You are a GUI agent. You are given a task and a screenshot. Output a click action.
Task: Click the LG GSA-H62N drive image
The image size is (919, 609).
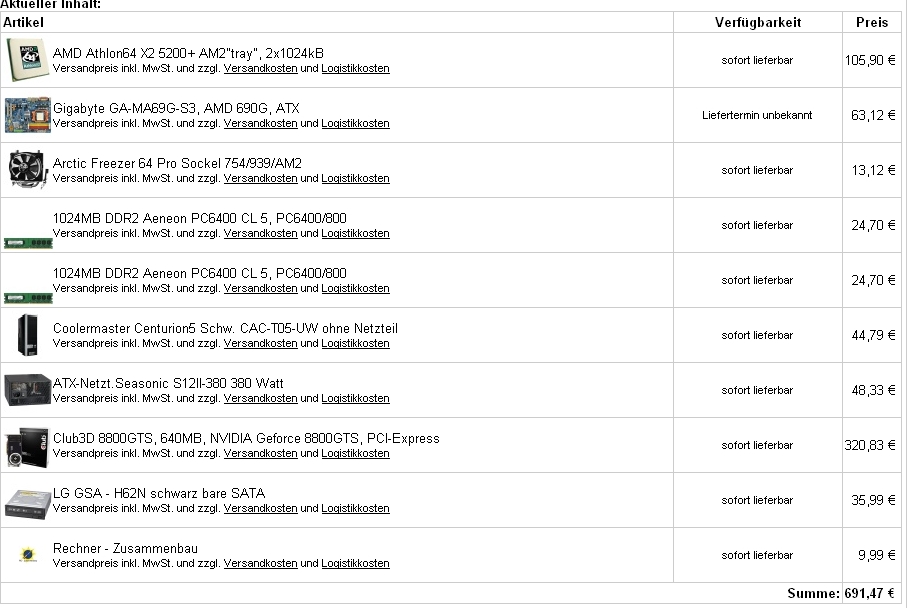click(x=28, y=505)
